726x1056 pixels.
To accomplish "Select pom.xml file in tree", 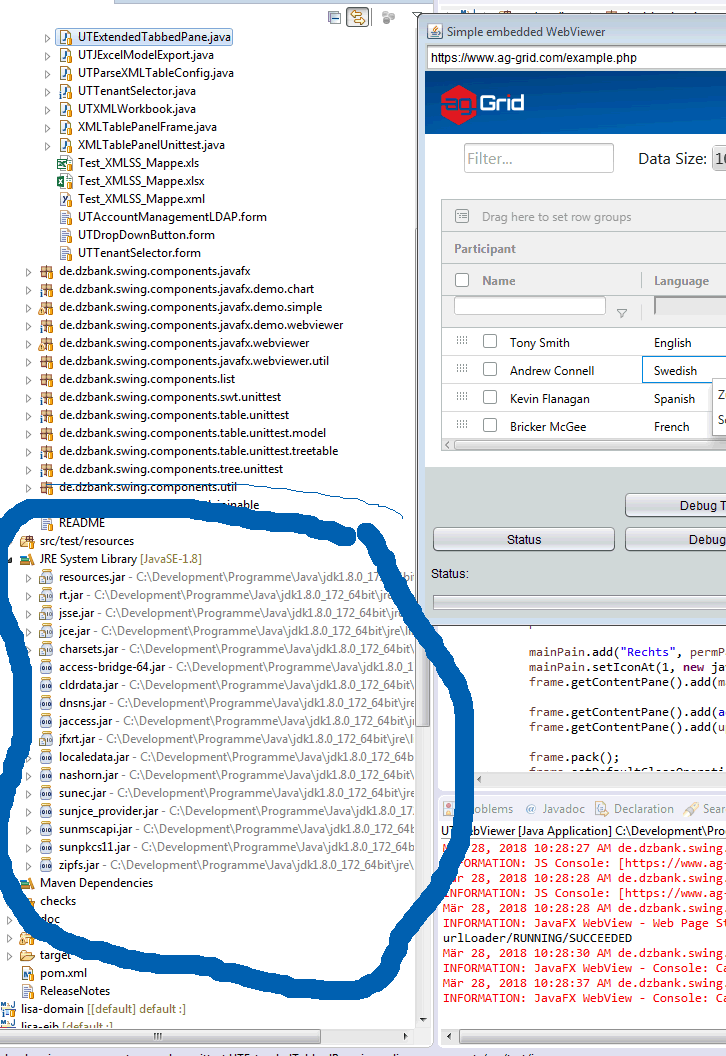I will point(62,973).
